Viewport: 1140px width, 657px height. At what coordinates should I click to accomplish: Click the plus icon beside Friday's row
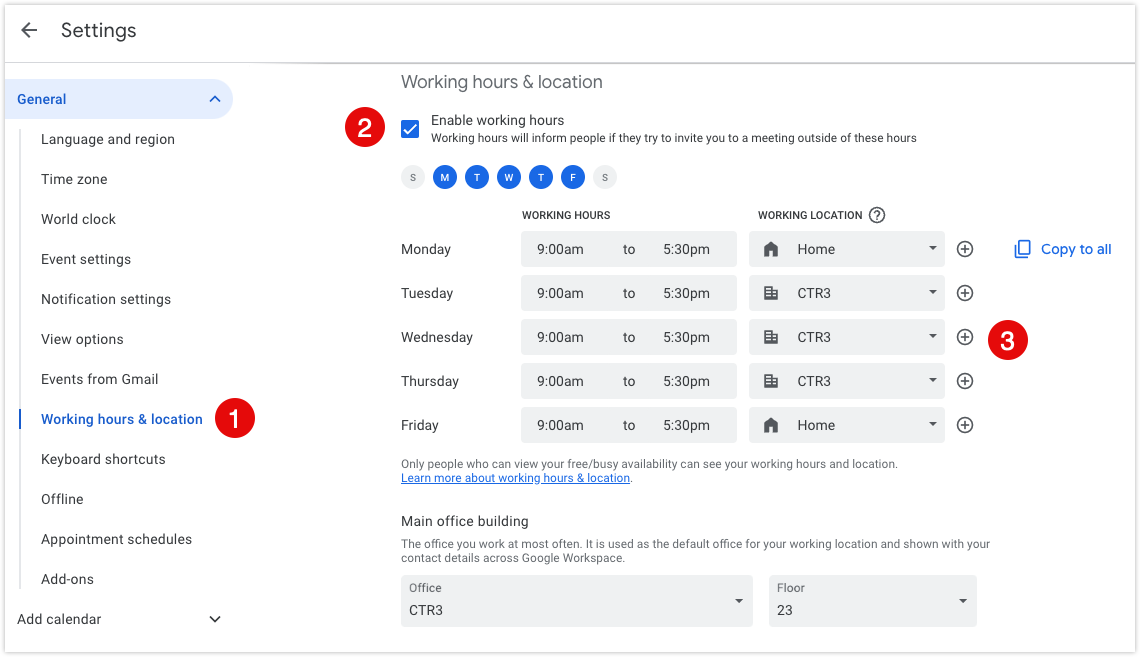(x=964, y=425)
